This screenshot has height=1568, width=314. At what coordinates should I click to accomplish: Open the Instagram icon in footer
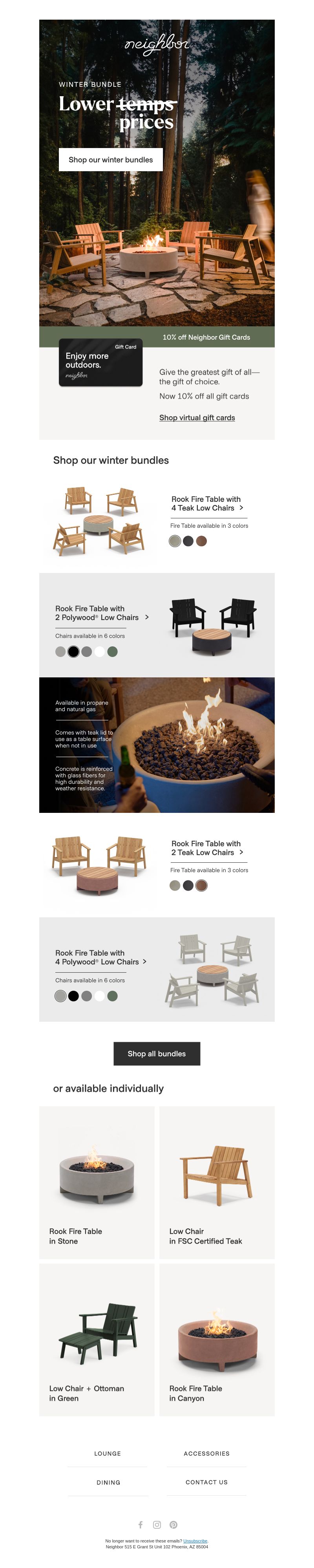[x=157, y=1524]
